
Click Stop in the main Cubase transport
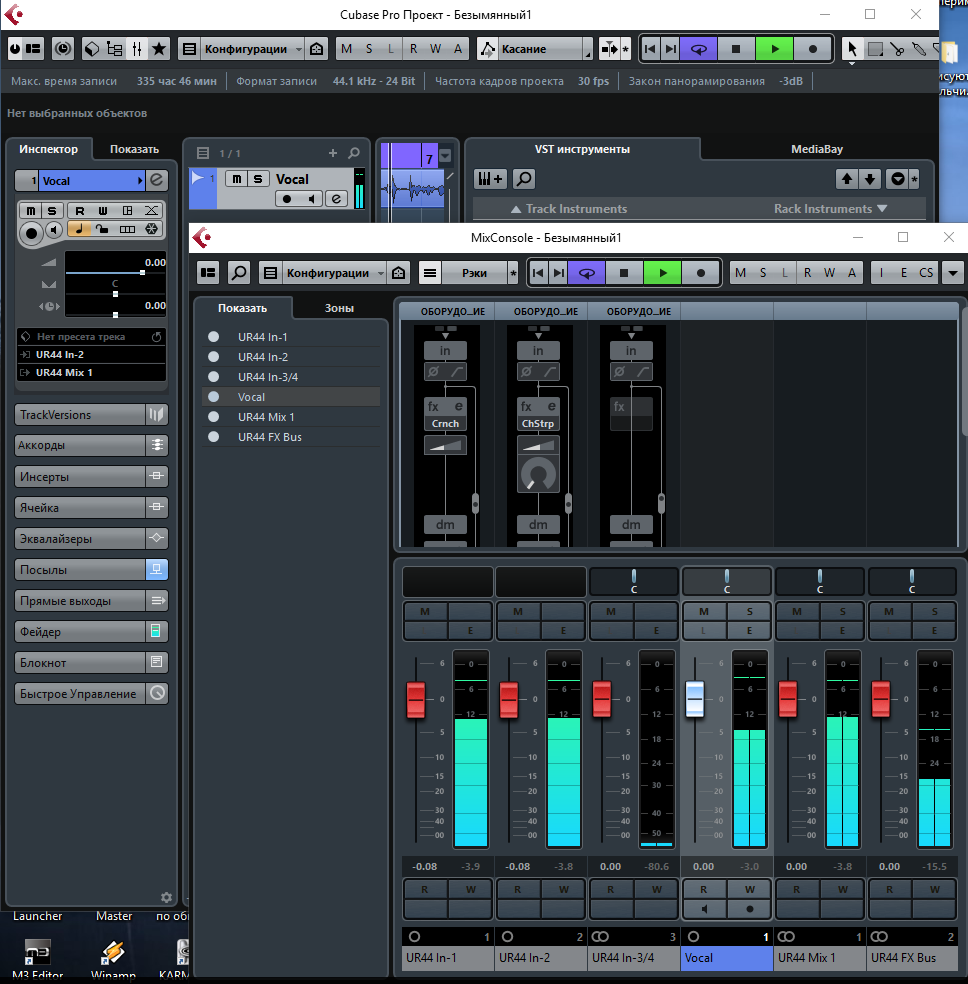pos(736,49)
